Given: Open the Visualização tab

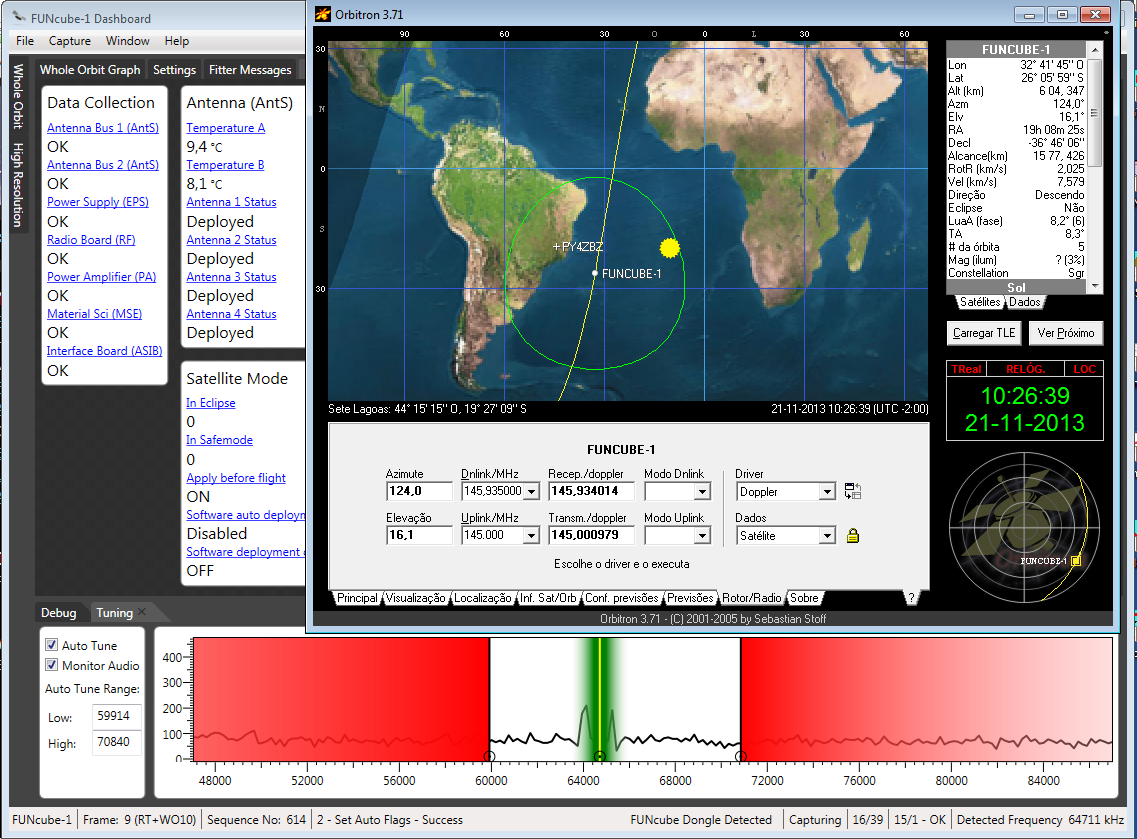Looking at the screenshot, I should (x=415, y=598).
